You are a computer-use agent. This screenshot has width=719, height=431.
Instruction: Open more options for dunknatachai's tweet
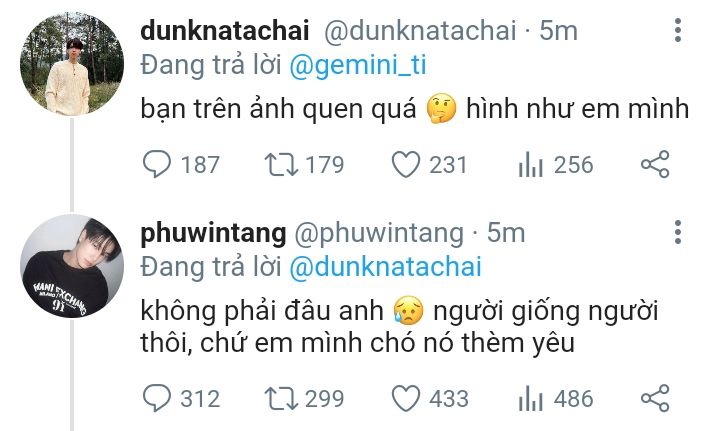point(679,32)
